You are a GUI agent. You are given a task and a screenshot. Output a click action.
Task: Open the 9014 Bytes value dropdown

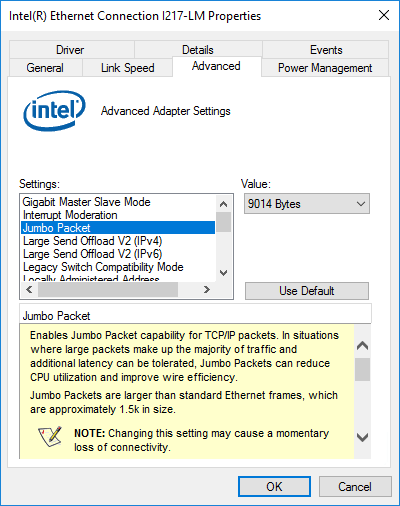pyautogui.click(x=307, y=204)
